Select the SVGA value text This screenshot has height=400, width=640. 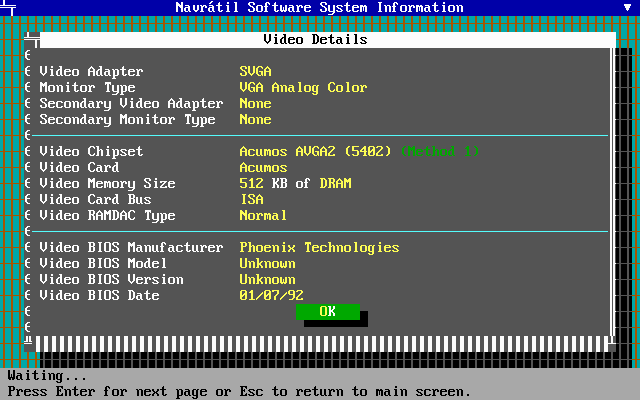pyautogui.click(x=255, y=72)
